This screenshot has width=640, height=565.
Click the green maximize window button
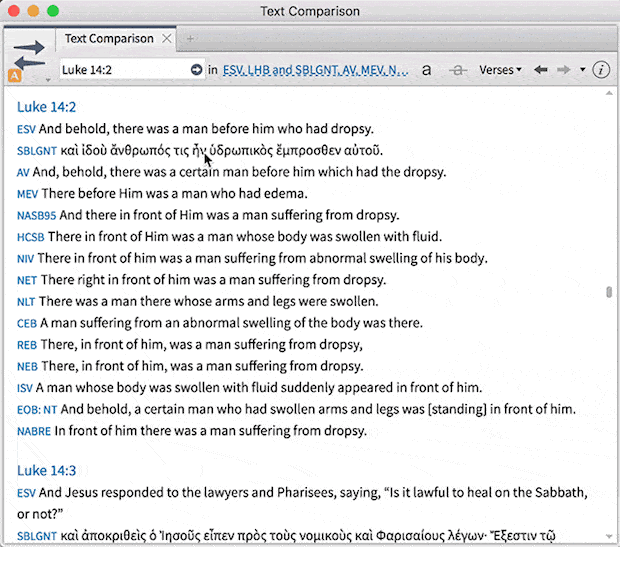[x=53, y=11]
